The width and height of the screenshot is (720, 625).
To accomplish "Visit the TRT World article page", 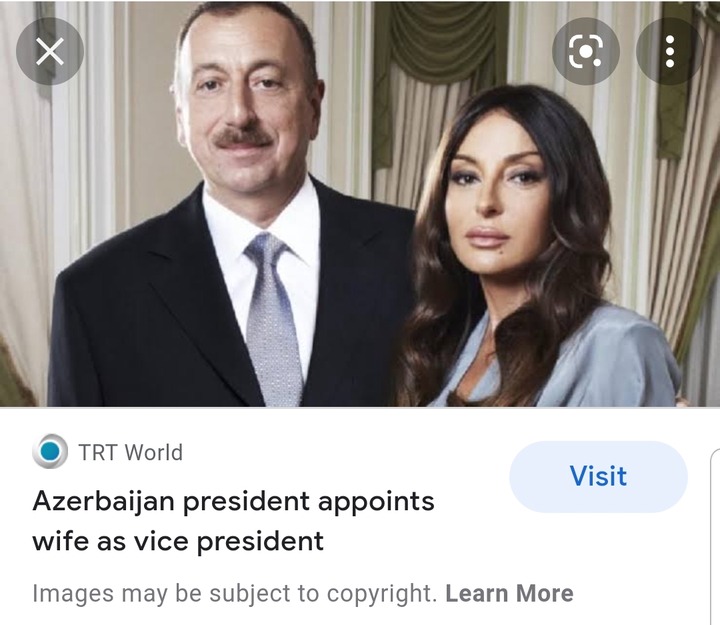I will coord(598,476).
